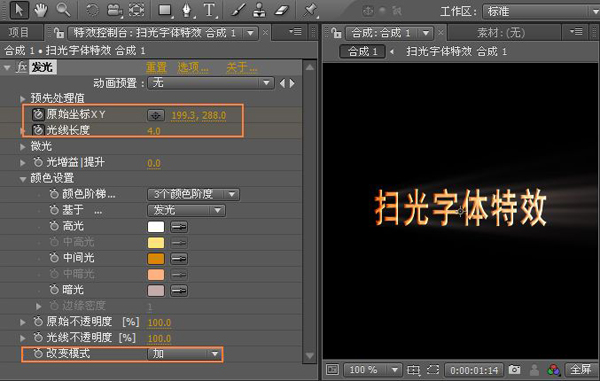Select the Selection arrow tool

[19, 10]
